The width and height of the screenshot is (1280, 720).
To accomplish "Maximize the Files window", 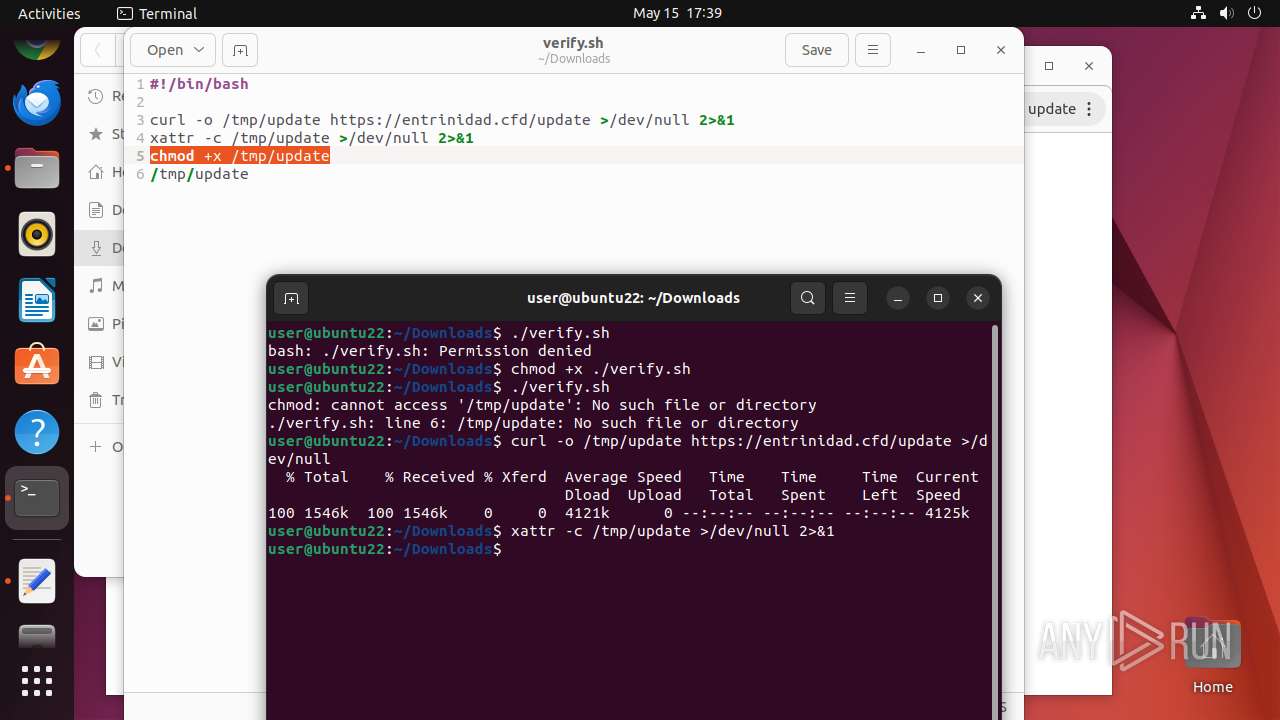I will pyautogui.click(x=1049, y=66).
